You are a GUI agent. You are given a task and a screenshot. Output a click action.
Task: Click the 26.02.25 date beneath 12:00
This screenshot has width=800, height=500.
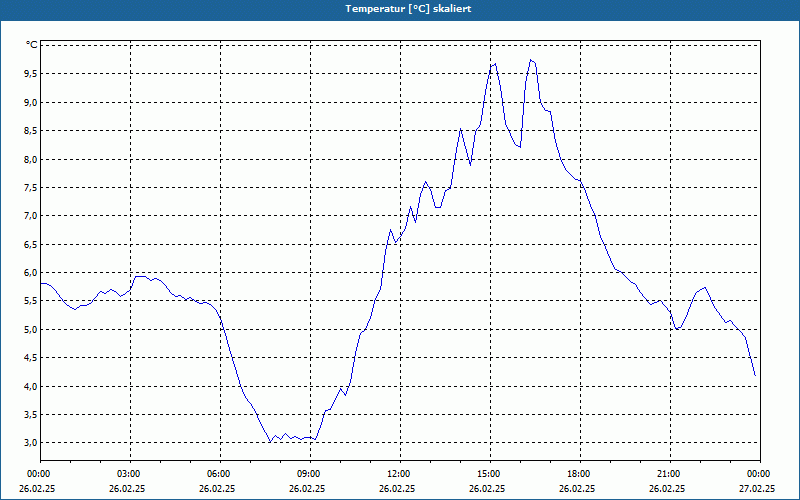(x=397, y=489)
